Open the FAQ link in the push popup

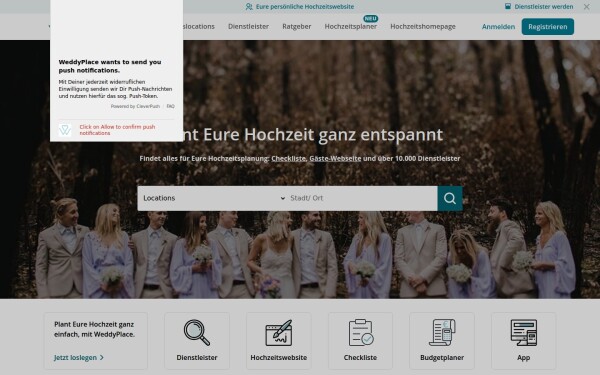coord(170,106)
